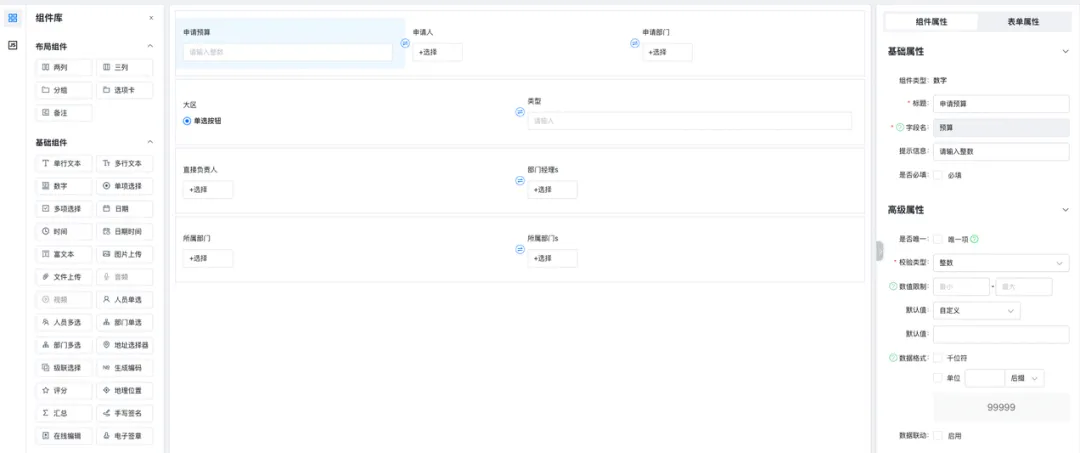Close the 组件库 panel
The width and height of the screenshot is (1080, 453).
point(151,18)
